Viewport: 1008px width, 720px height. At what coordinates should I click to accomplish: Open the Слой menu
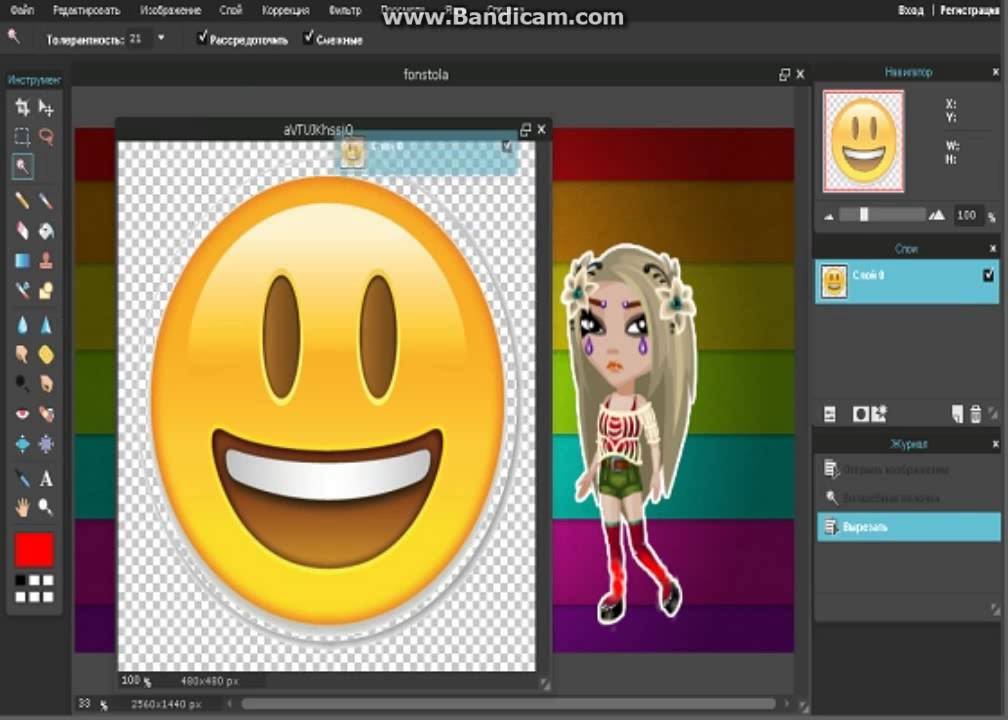(231, 10)
